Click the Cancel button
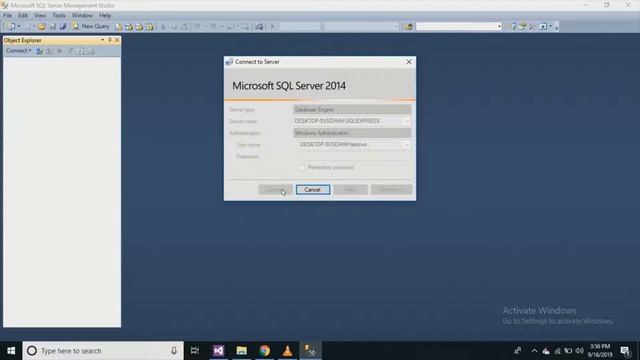The width and height of the screenshot is (640, 360). point(313,190)
